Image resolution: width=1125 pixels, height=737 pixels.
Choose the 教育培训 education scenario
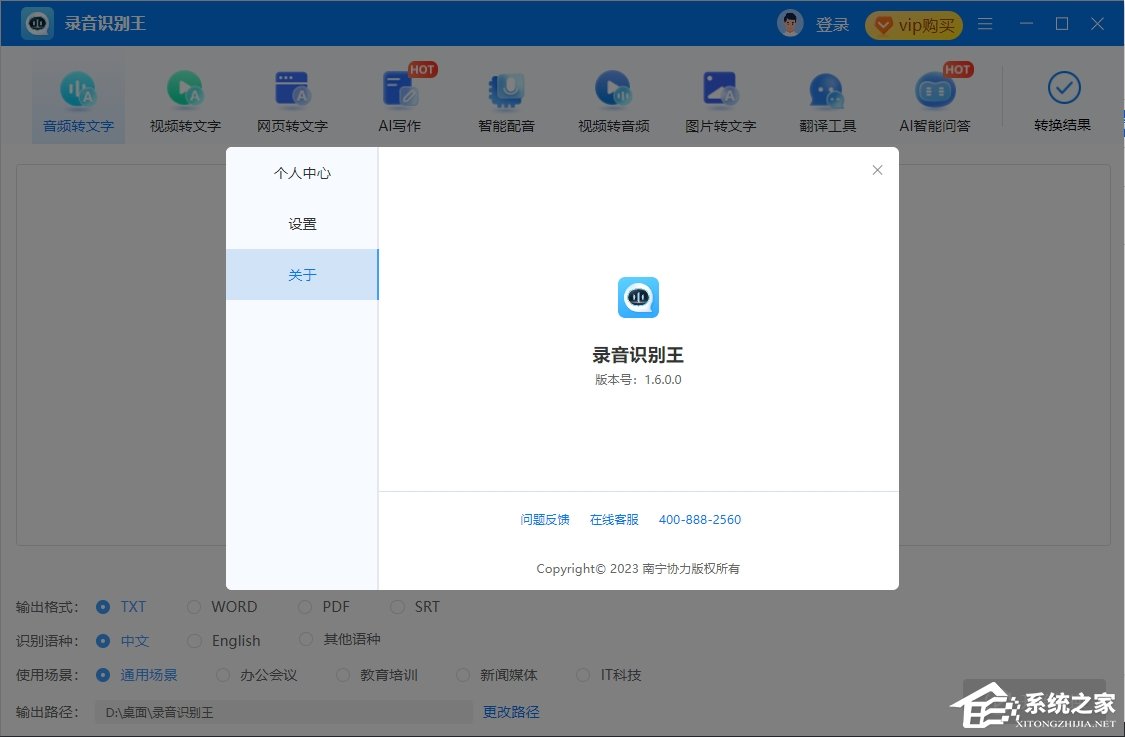click(x=377, y=675)
